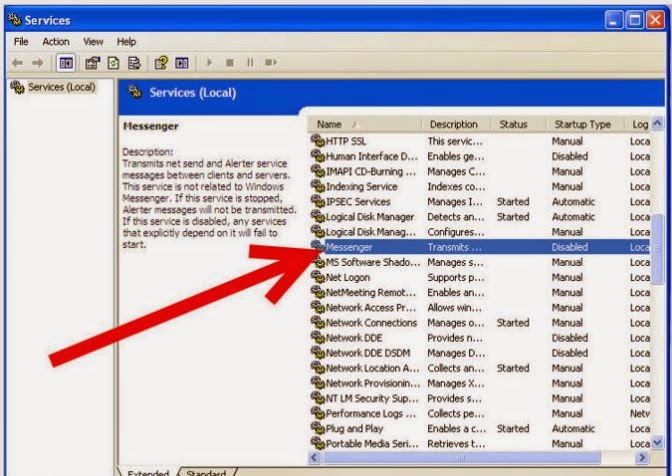Click the Human Interface D... service icon
Image resolution: width=672 pixels, height=476 pixels.
tap(318, 156)
